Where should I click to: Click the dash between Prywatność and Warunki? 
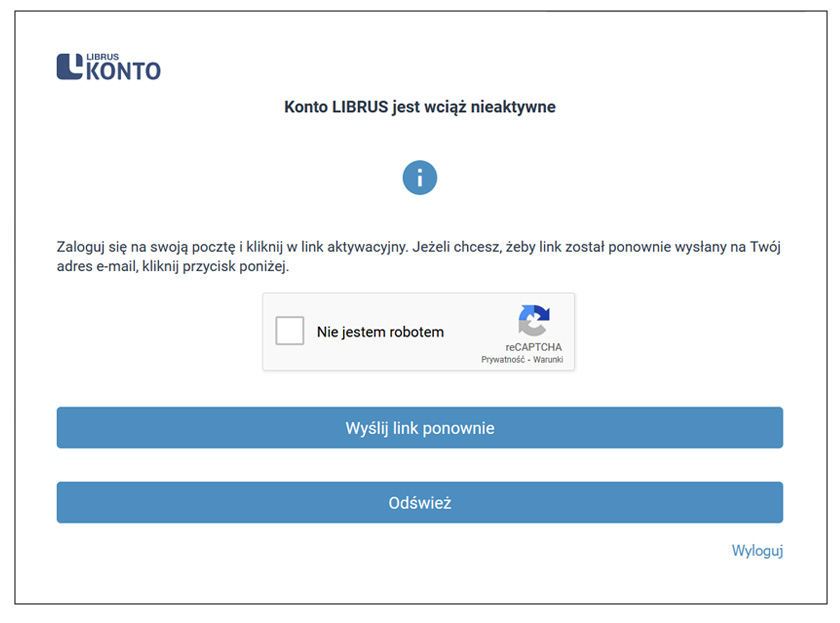tap(529, 359)
